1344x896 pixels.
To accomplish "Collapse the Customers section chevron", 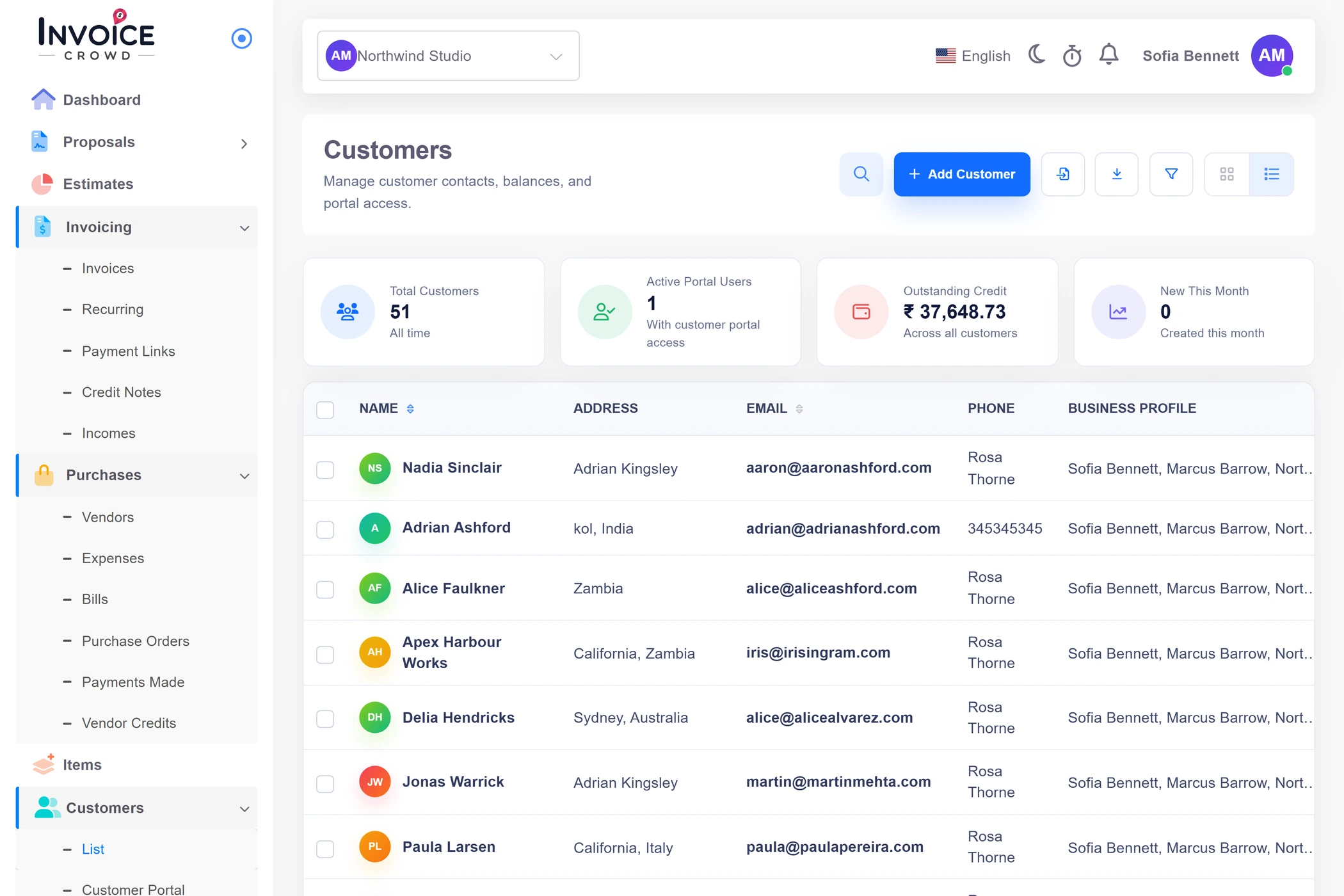I will click(244, 809).
